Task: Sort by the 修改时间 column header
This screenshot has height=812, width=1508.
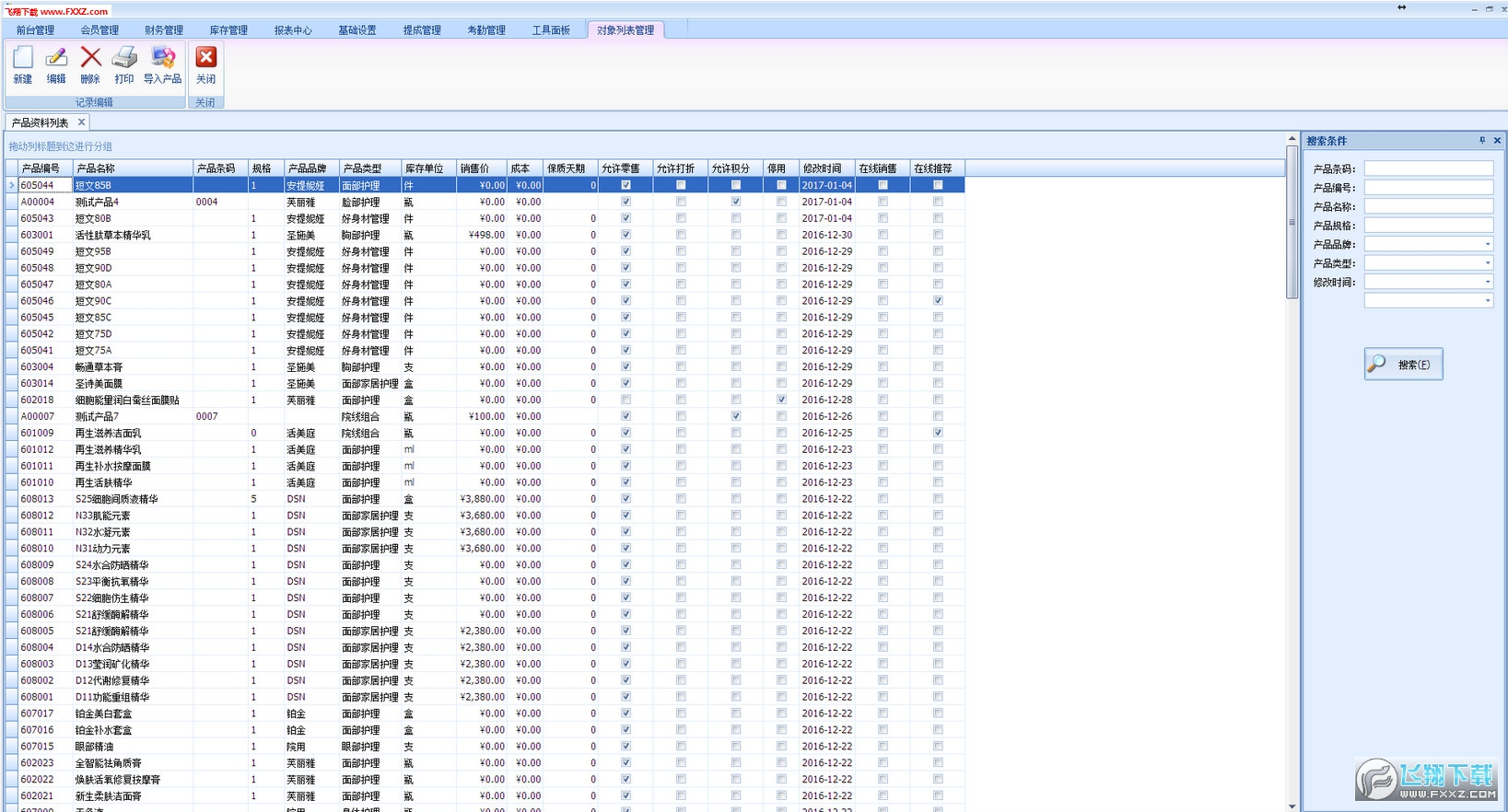Action: 826,168
